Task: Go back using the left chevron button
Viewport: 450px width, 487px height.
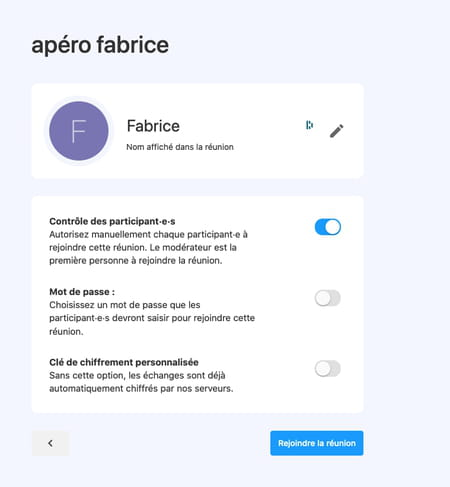Action: tap(50, 443)
